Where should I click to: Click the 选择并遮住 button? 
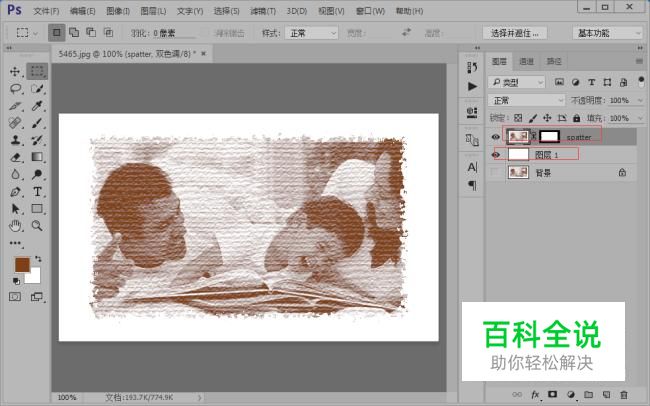pyautogui.click(x=515, y=33)
